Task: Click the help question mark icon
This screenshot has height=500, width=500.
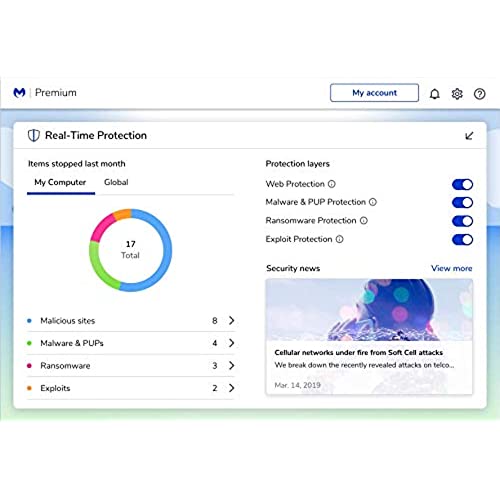Action: pyautogui.click(x=479, y=94)
